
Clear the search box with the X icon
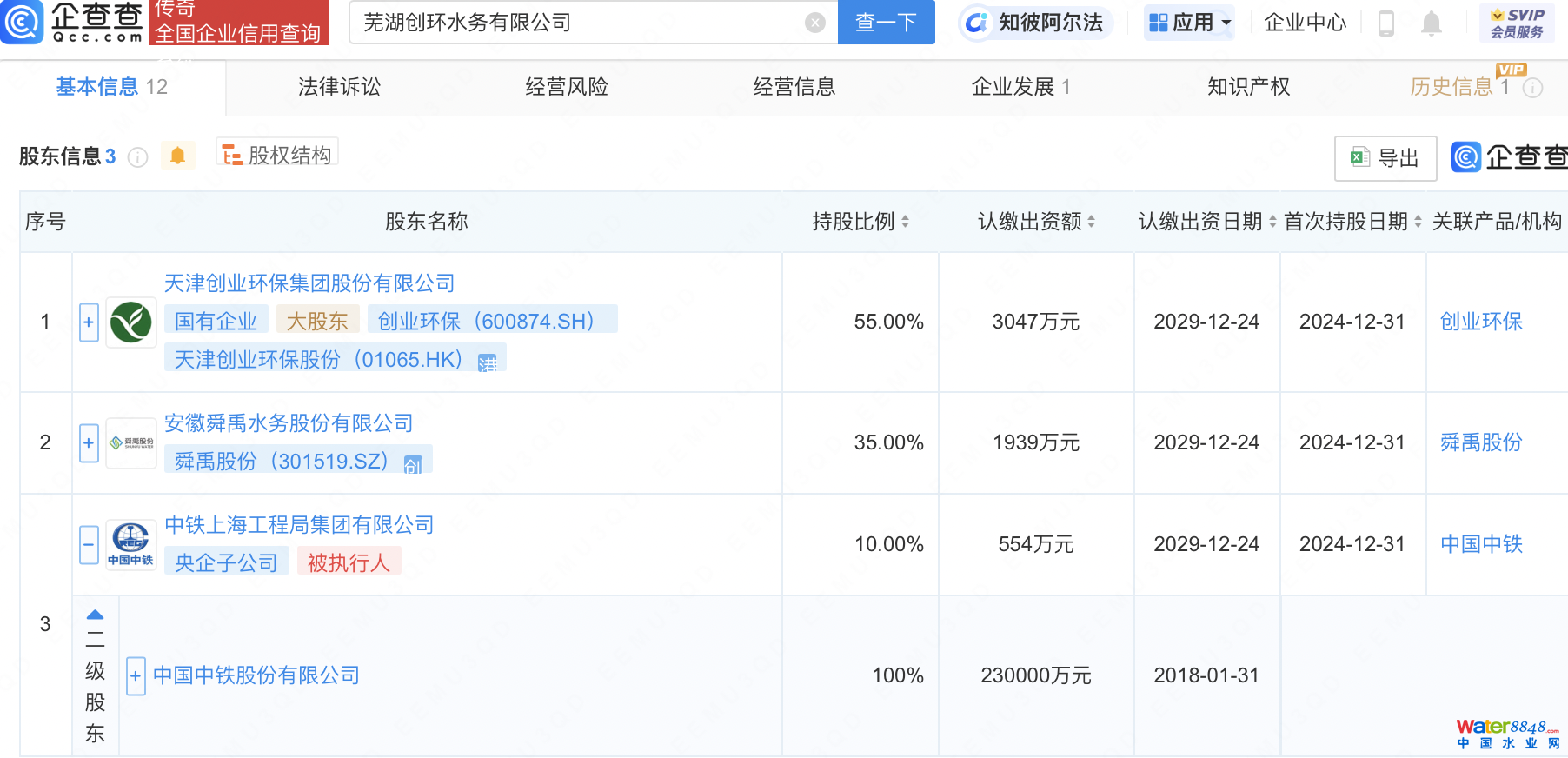[x=814, y=23]
